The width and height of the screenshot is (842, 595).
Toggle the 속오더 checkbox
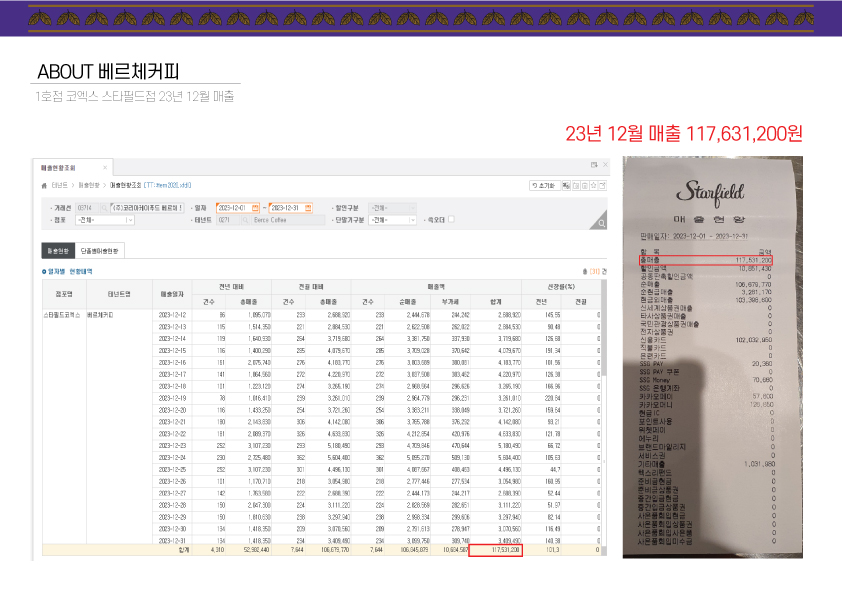pyautogui.click(x=452, y=220)
